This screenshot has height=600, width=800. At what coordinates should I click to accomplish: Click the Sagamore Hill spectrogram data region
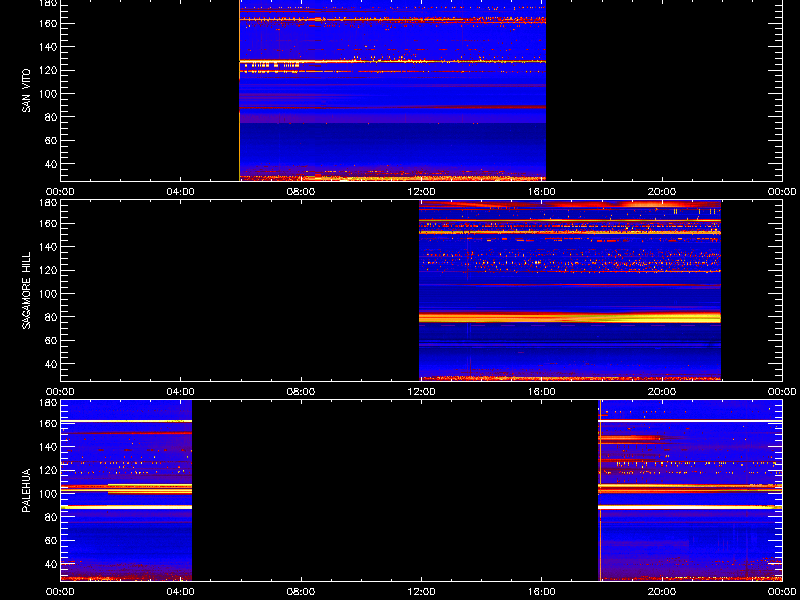point(570,290)
